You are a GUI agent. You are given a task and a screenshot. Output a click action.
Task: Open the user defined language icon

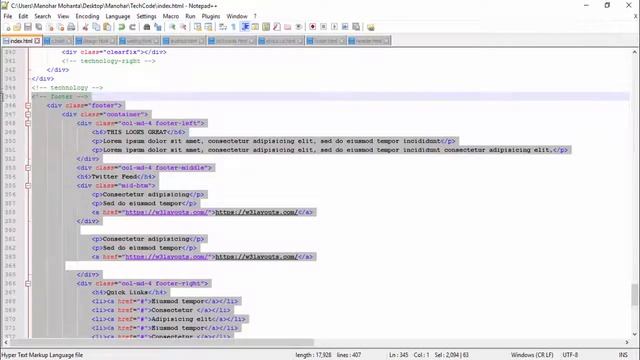(x=255, y=27)
